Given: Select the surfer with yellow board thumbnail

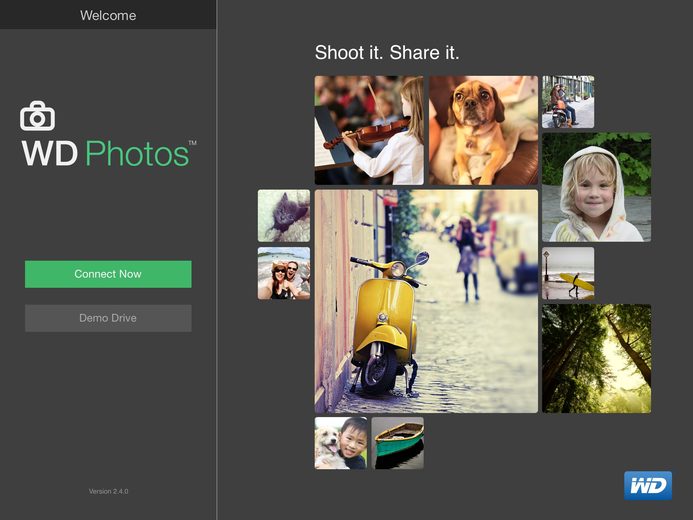Looking at the screenshot, I should (x=568, y=273).
